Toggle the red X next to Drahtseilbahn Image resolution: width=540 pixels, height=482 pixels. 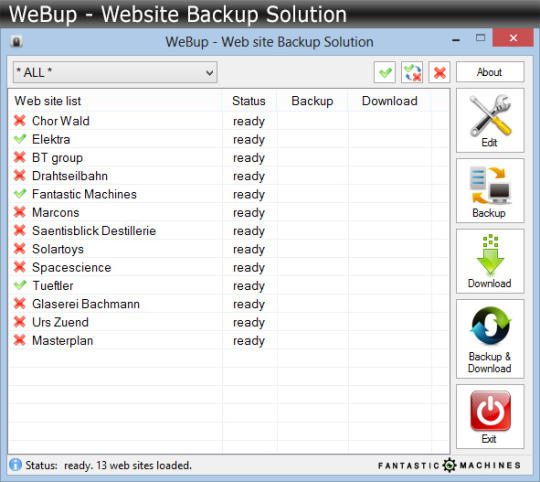20,176
